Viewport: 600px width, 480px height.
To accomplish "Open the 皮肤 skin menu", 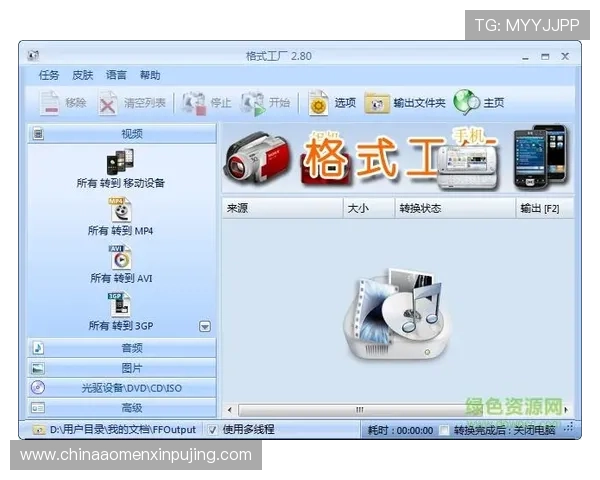I will click(x=83, y=75).
